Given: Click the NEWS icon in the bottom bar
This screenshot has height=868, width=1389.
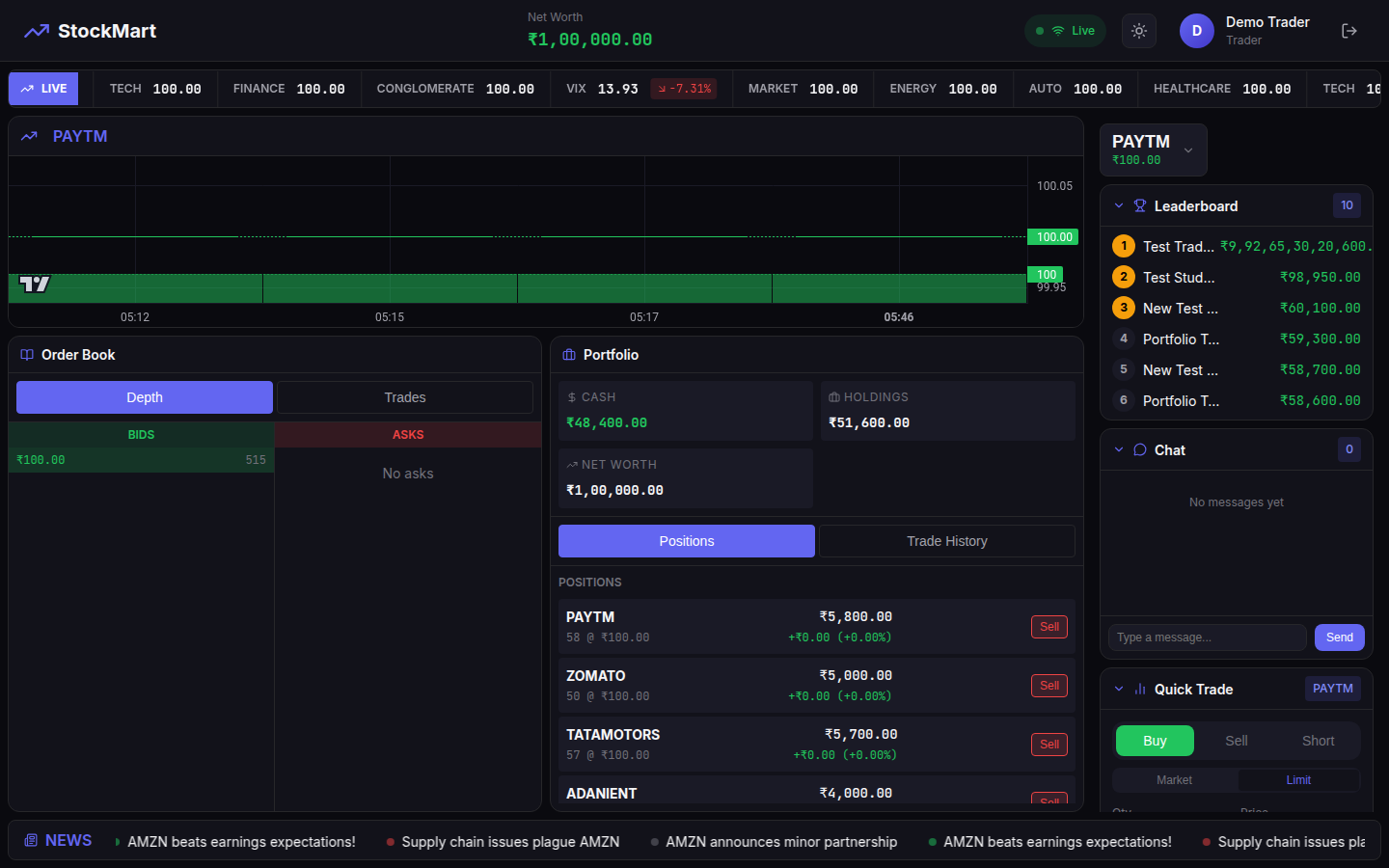Looking at the screenshot, I should pyautogui.click(x=32, y=840).
